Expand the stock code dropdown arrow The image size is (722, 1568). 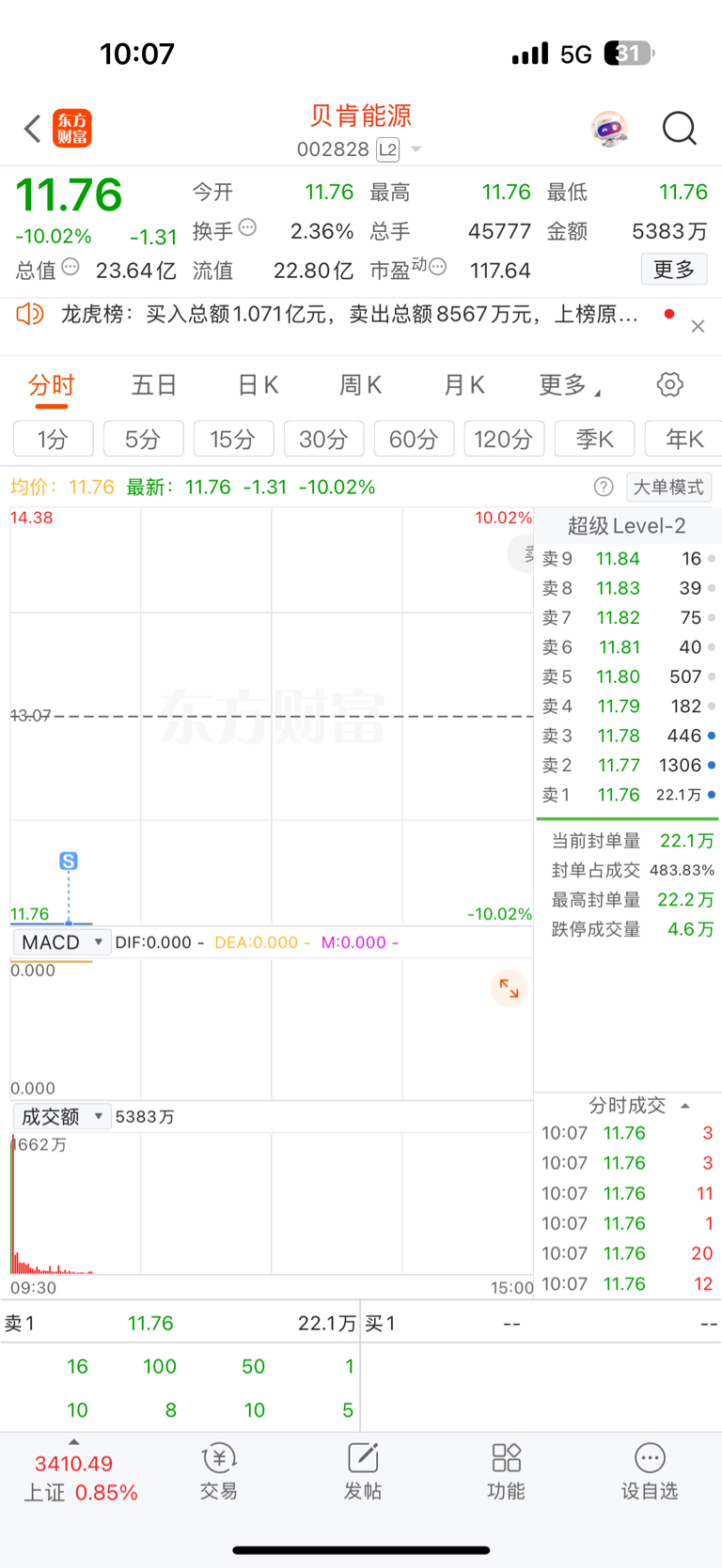coord(416,149)
